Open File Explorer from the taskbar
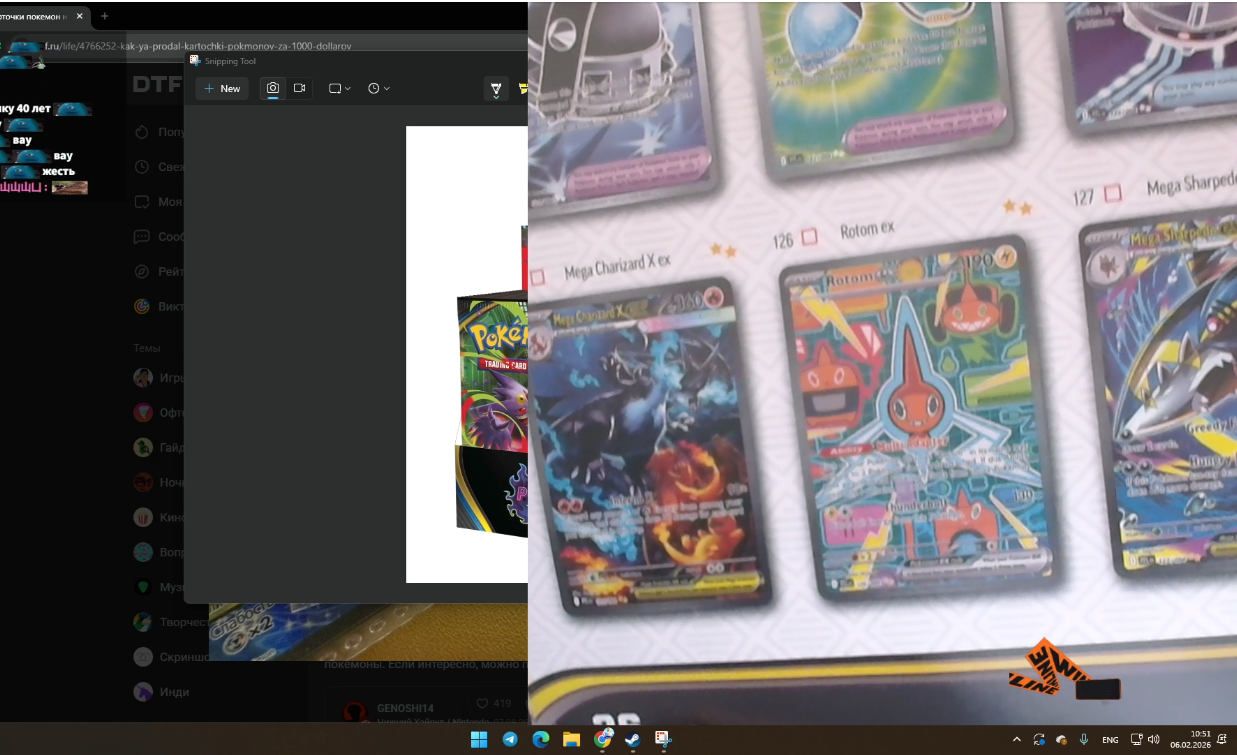Image resolution: width=1237 pixels, height=755 pixels. tap(571, 739)
